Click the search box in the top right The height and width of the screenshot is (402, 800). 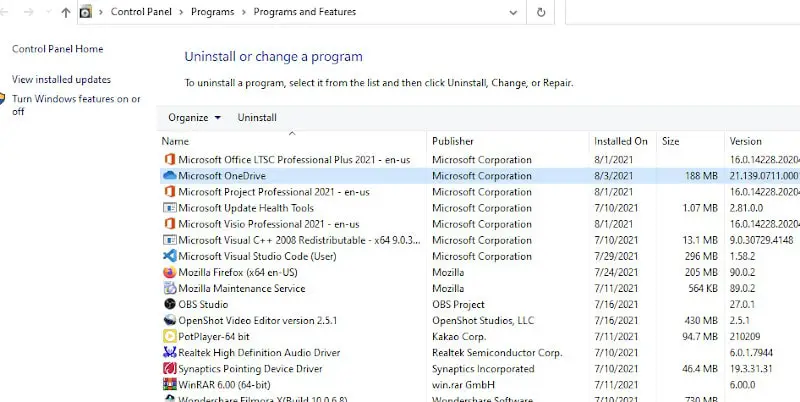[683, 12]
